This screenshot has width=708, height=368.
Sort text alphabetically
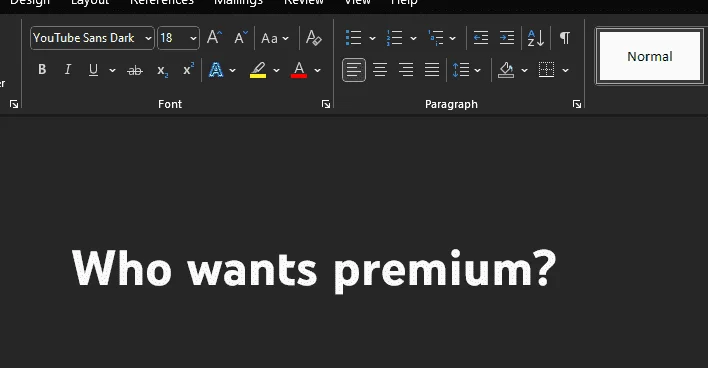pyautogui.click(x=536, y=38)
